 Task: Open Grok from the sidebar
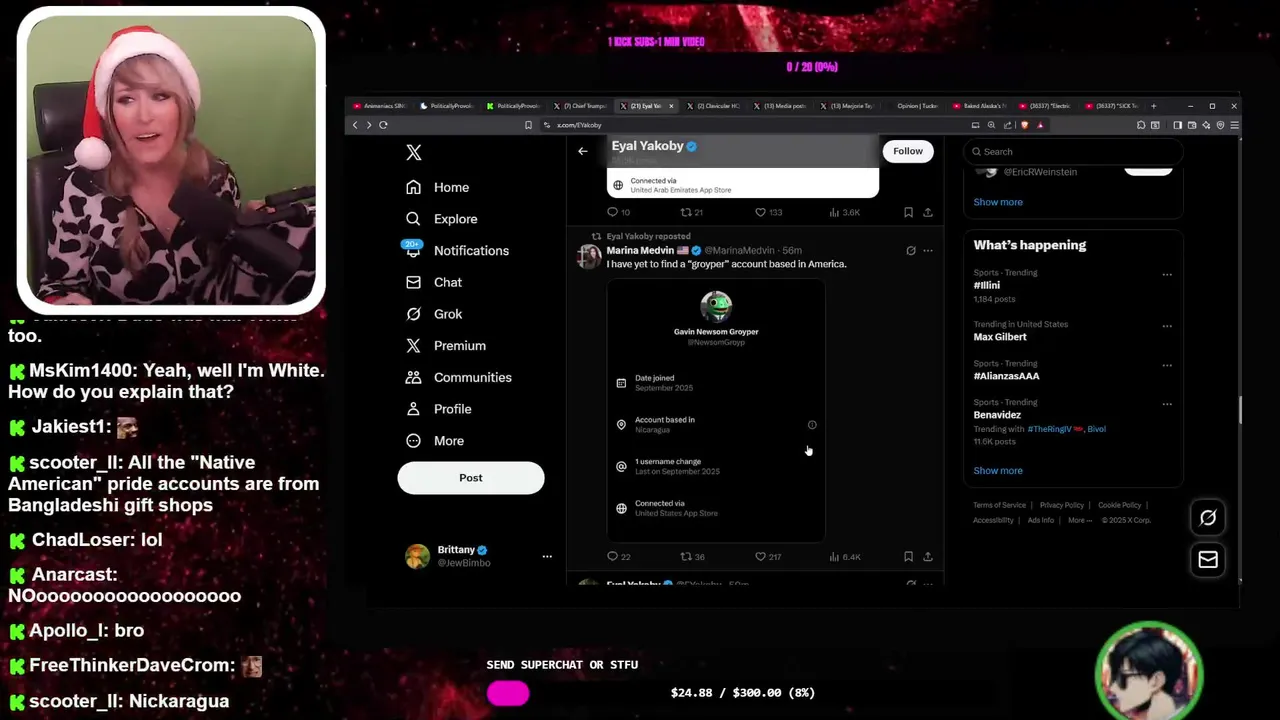[434, 314]
